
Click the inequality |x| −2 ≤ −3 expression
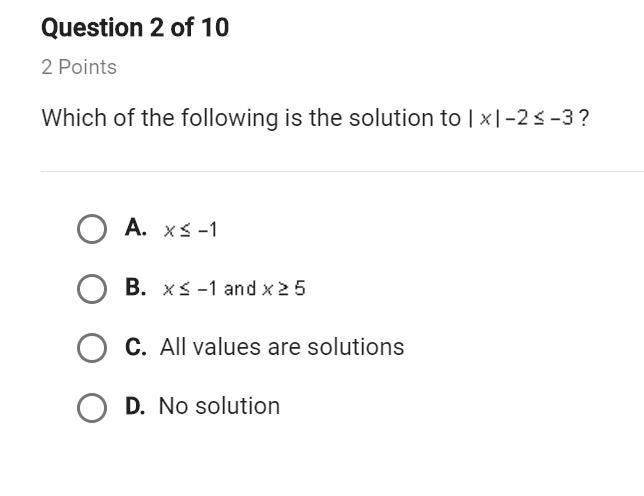[x=520, y=119]
